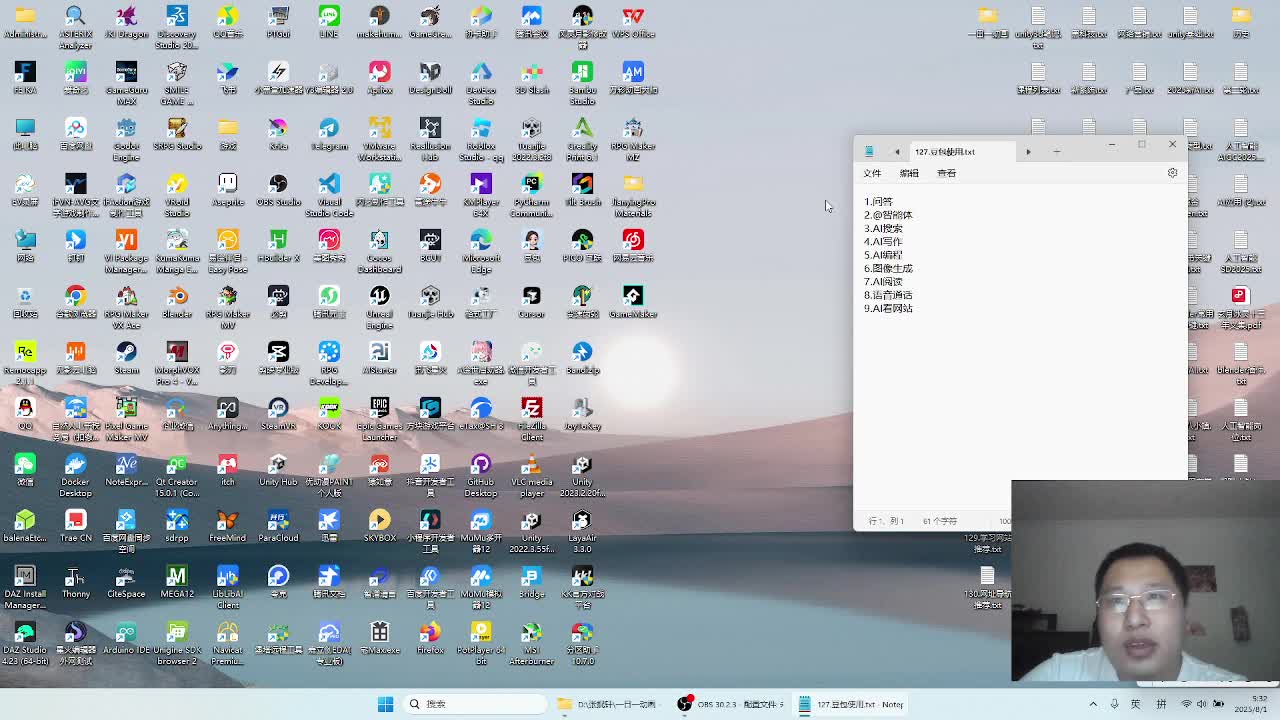
Task: Click the line '2.@智能体' in Notepad
Action: point(888,215)
